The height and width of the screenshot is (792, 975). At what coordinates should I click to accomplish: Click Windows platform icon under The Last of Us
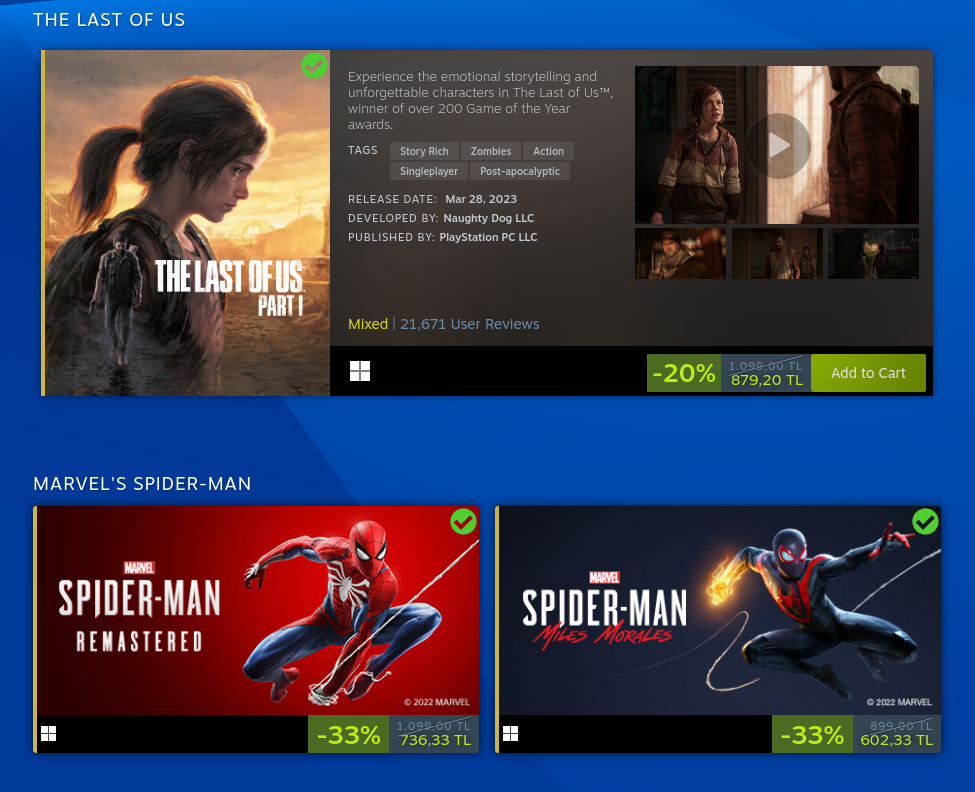click(360, 371)
